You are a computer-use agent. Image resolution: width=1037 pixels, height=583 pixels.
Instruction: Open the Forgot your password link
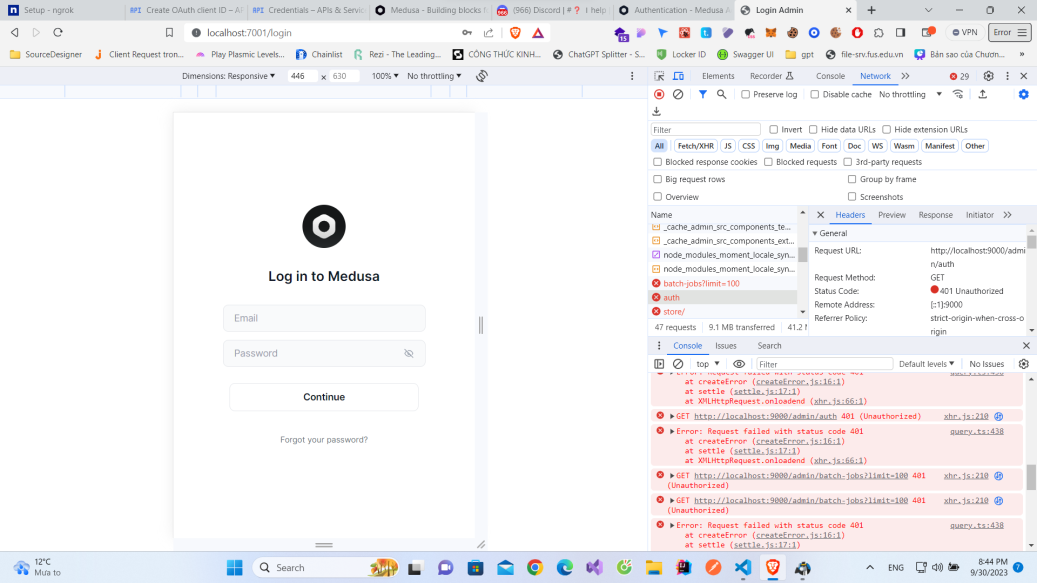click(323, 439)
